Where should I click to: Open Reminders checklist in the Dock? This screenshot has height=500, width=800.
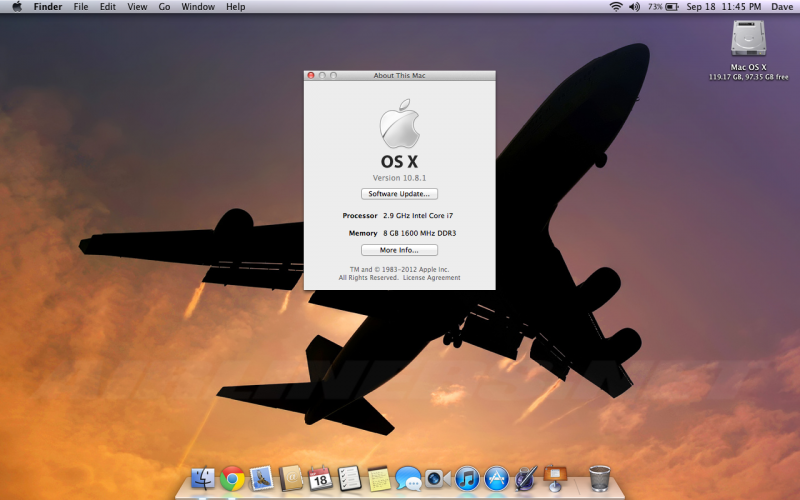coord(349,479)
